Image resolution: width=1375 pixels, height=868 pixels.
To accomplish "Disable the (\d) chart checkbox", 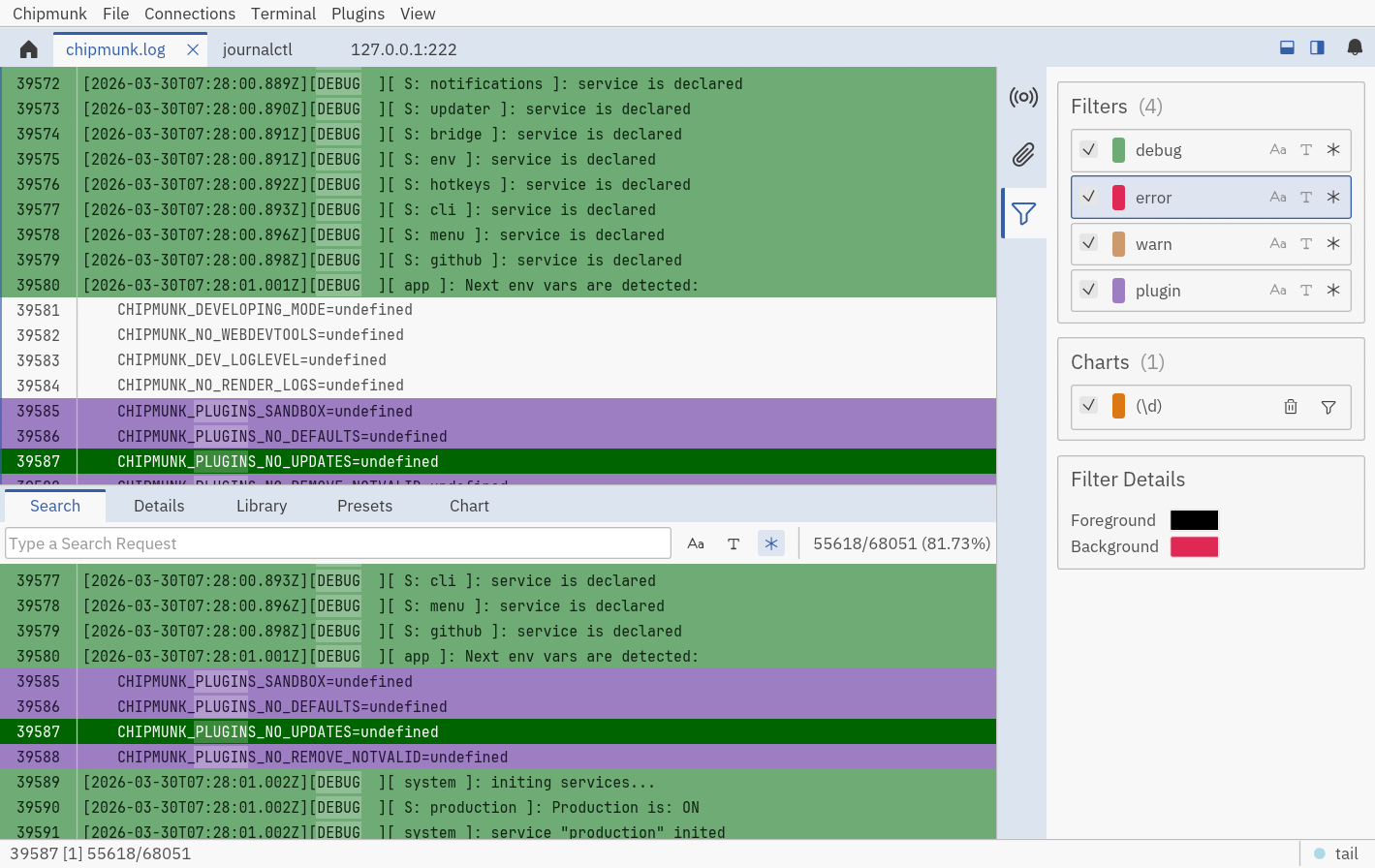I will 1089,406.
